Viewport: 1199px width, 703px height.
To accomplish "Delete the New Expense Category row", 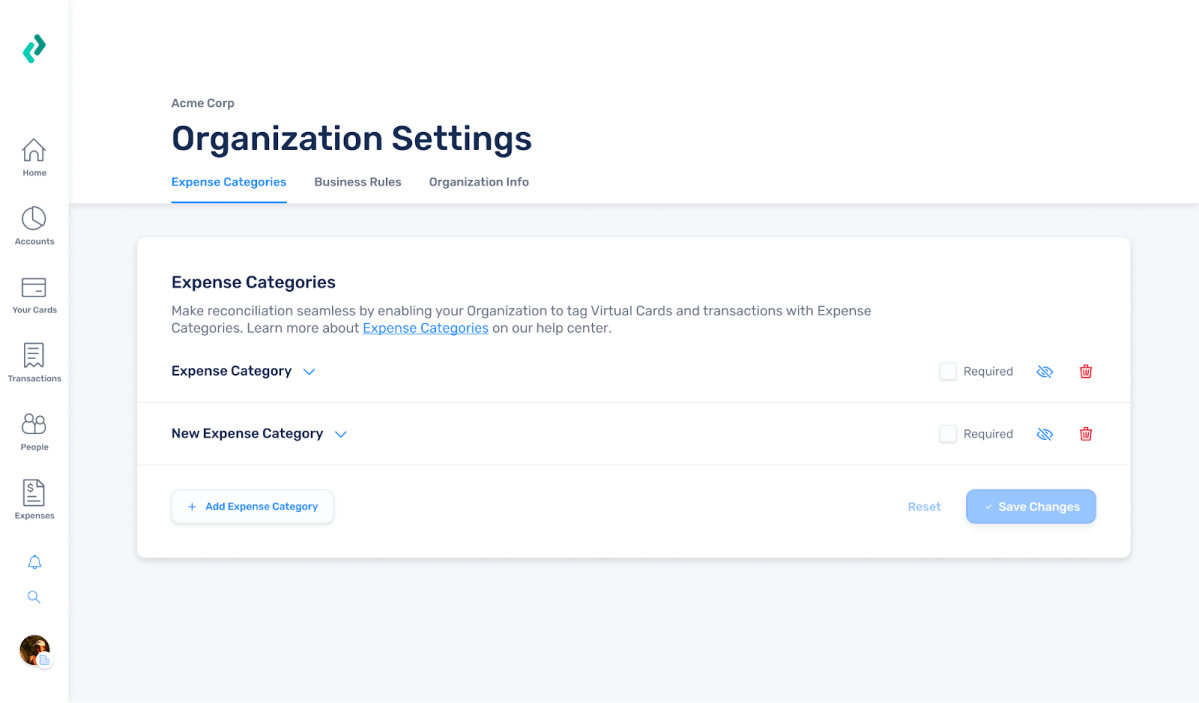I will tap(1086, 434).
